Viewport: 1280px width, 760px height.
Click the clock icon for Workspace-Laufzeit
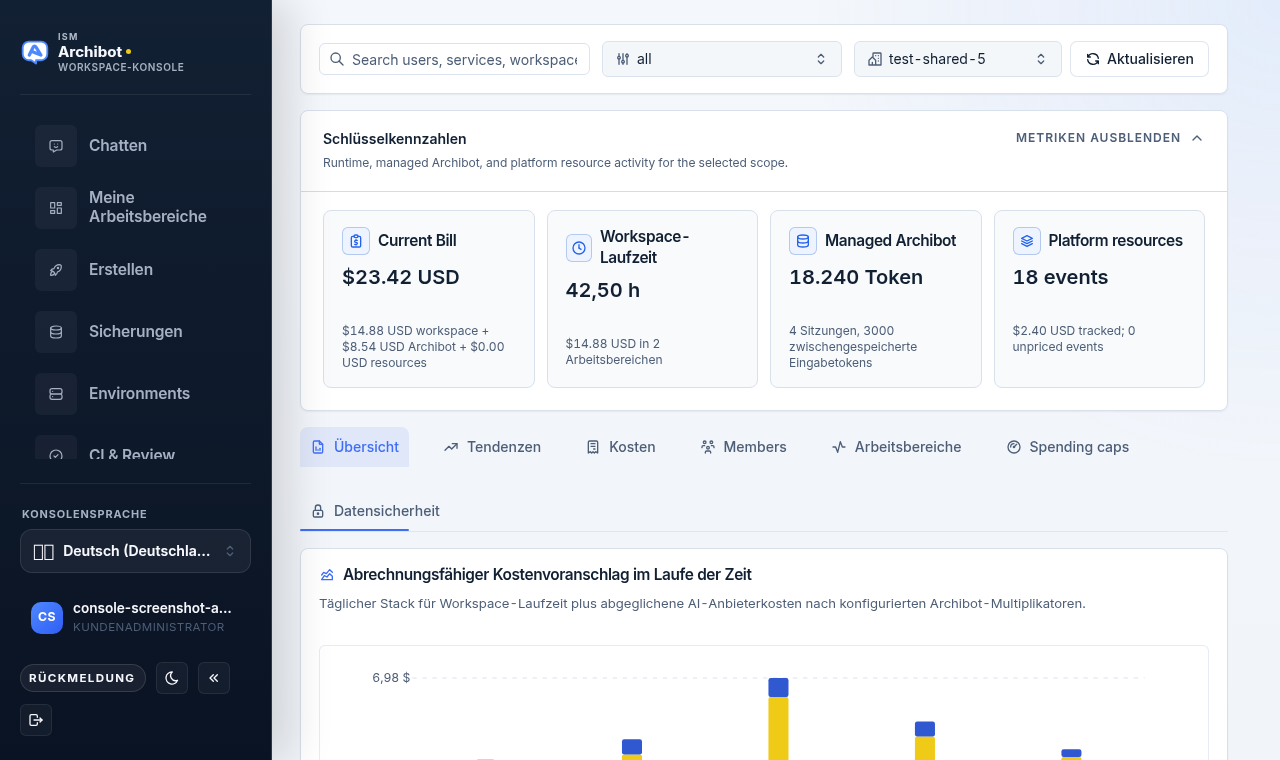point(579,248)
